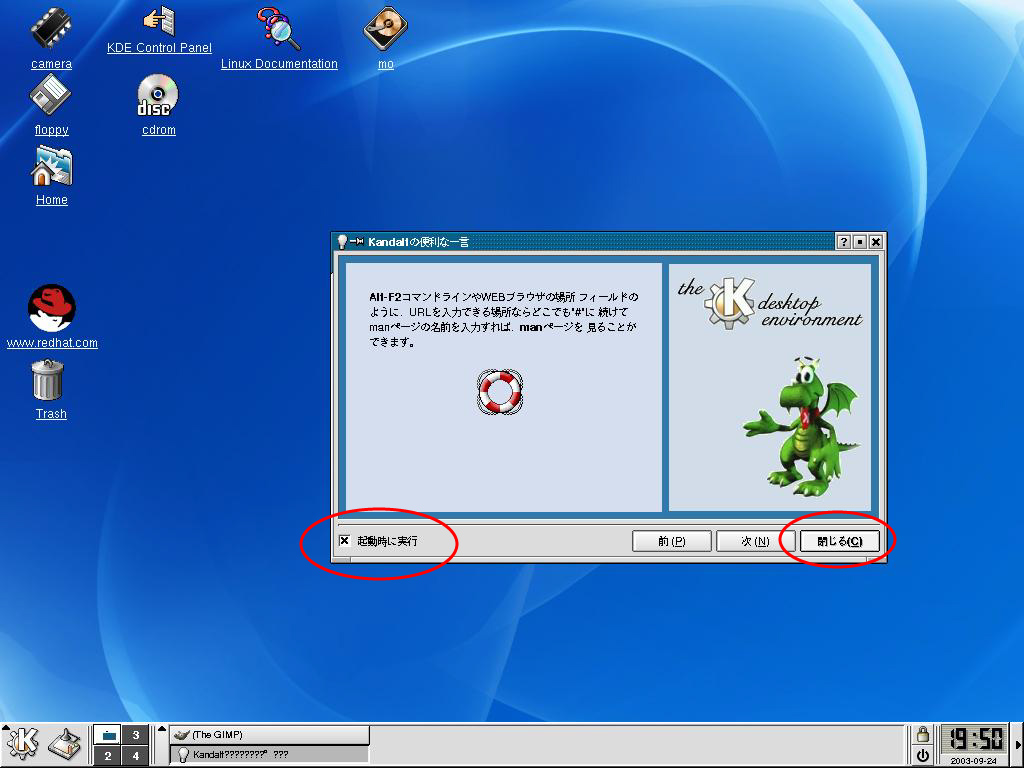
Task: Open the camera desktop icon
Action: 51,28
